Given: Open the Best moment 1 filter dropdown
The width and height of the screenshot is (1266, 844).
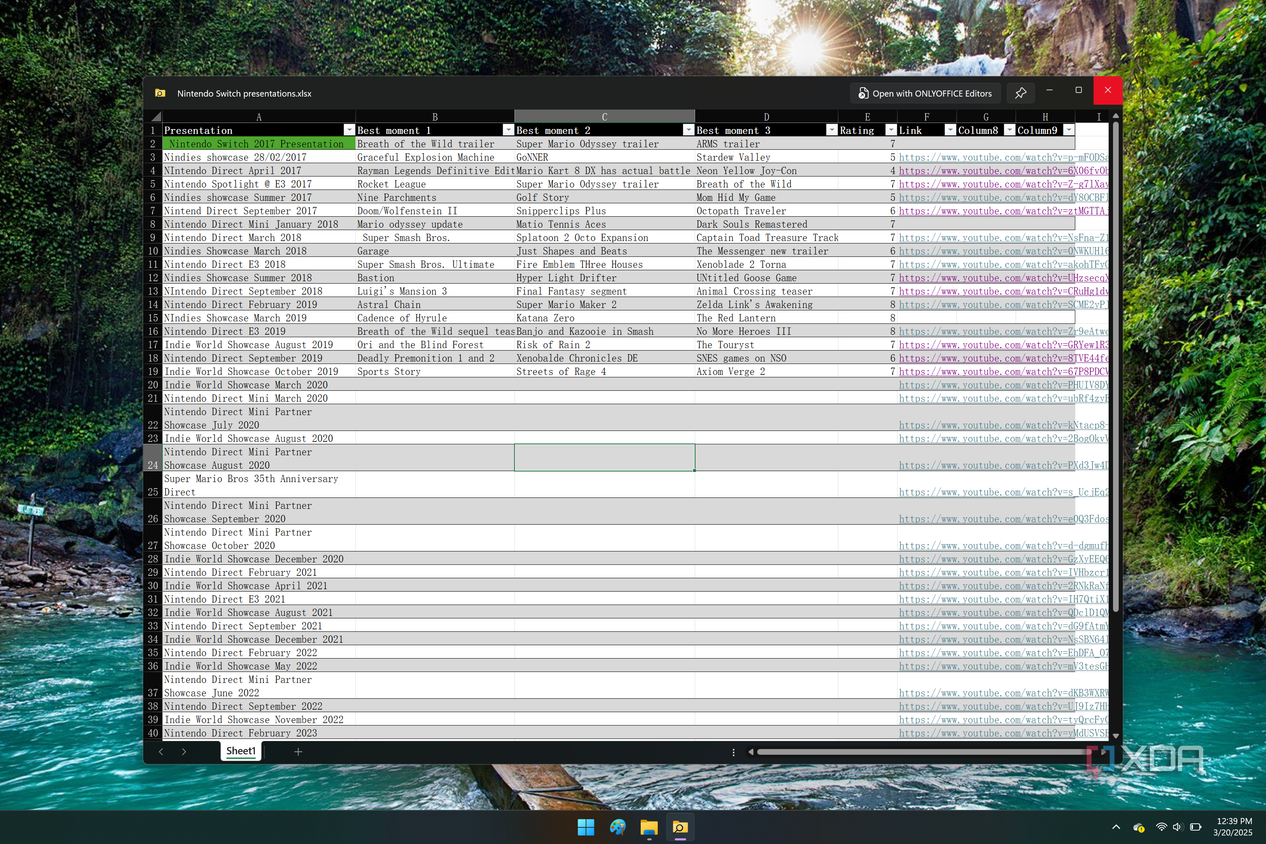Looking at the screenshot, I should pos(508,130).
